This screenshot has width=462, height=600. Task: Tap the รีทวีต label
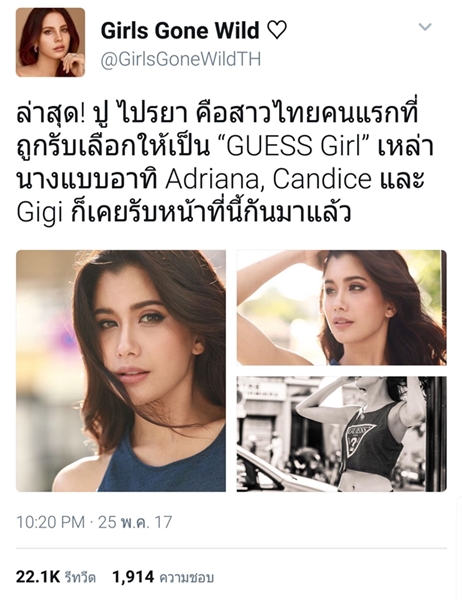coord(80,577)
